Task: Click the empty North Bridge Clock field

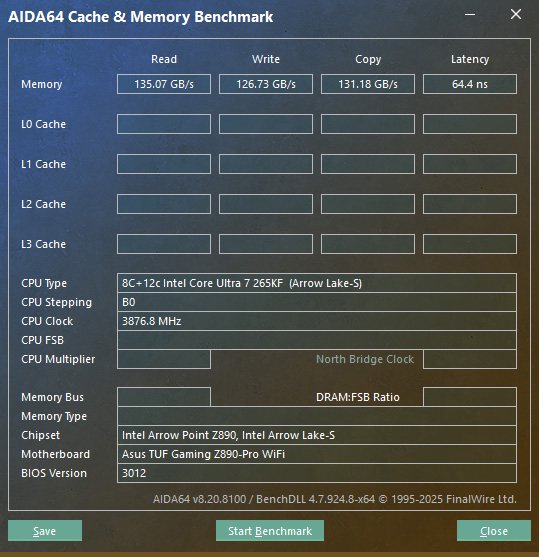Action: (470, 359)
